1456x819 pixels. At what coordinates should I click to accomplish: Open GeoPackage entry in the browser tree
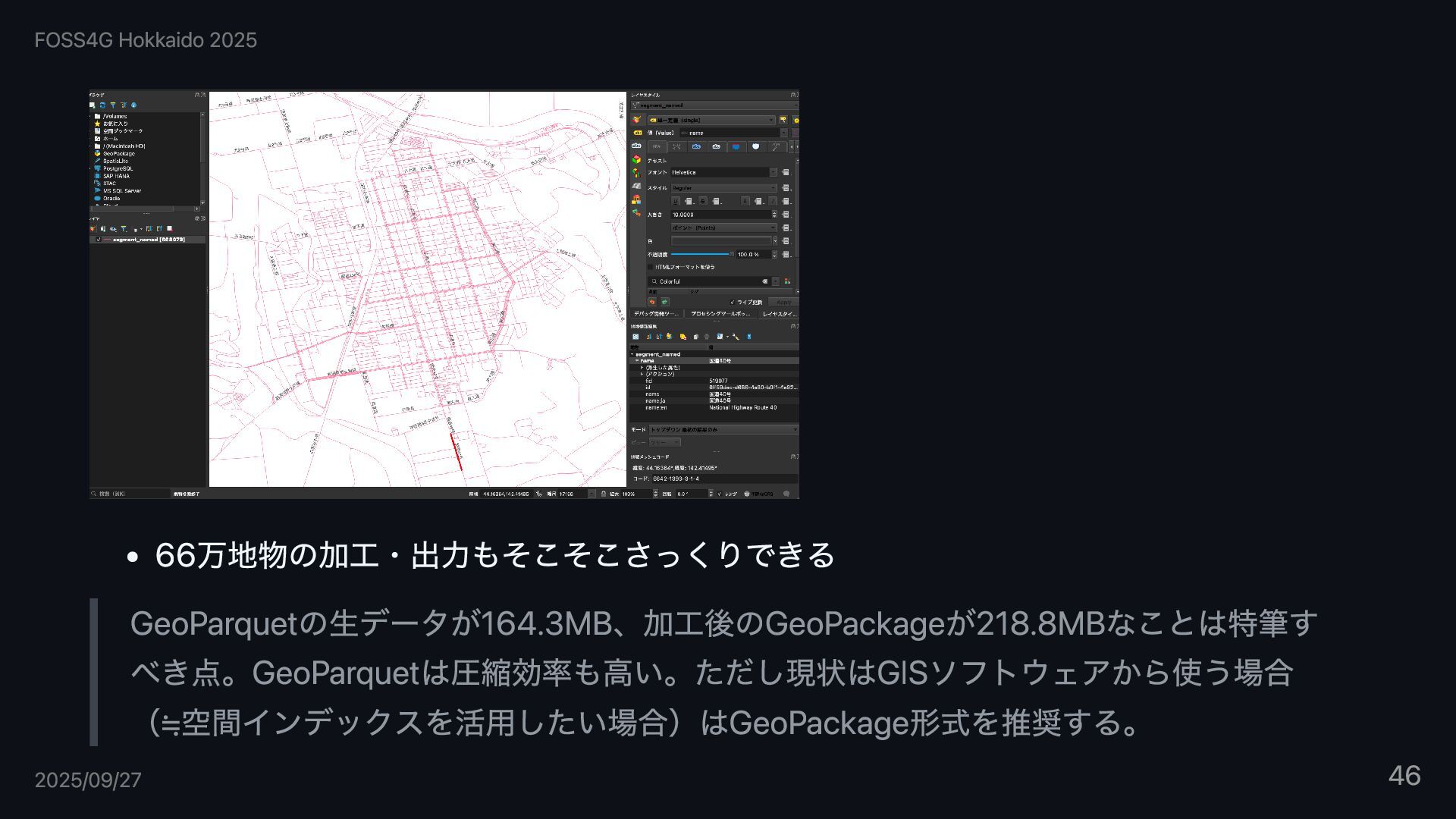118,153
